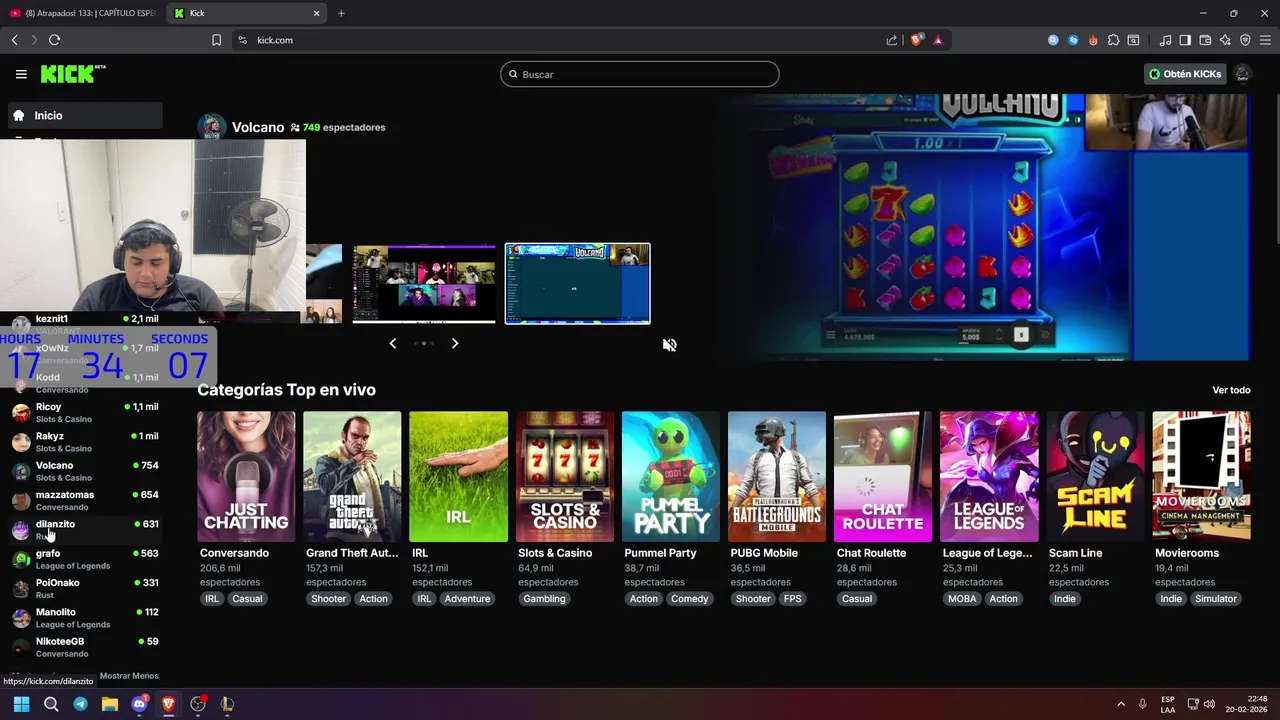The image size is (1280, 720).
Task: Open Brave Rewards triangle icon
Action: [x=938, y=40]
